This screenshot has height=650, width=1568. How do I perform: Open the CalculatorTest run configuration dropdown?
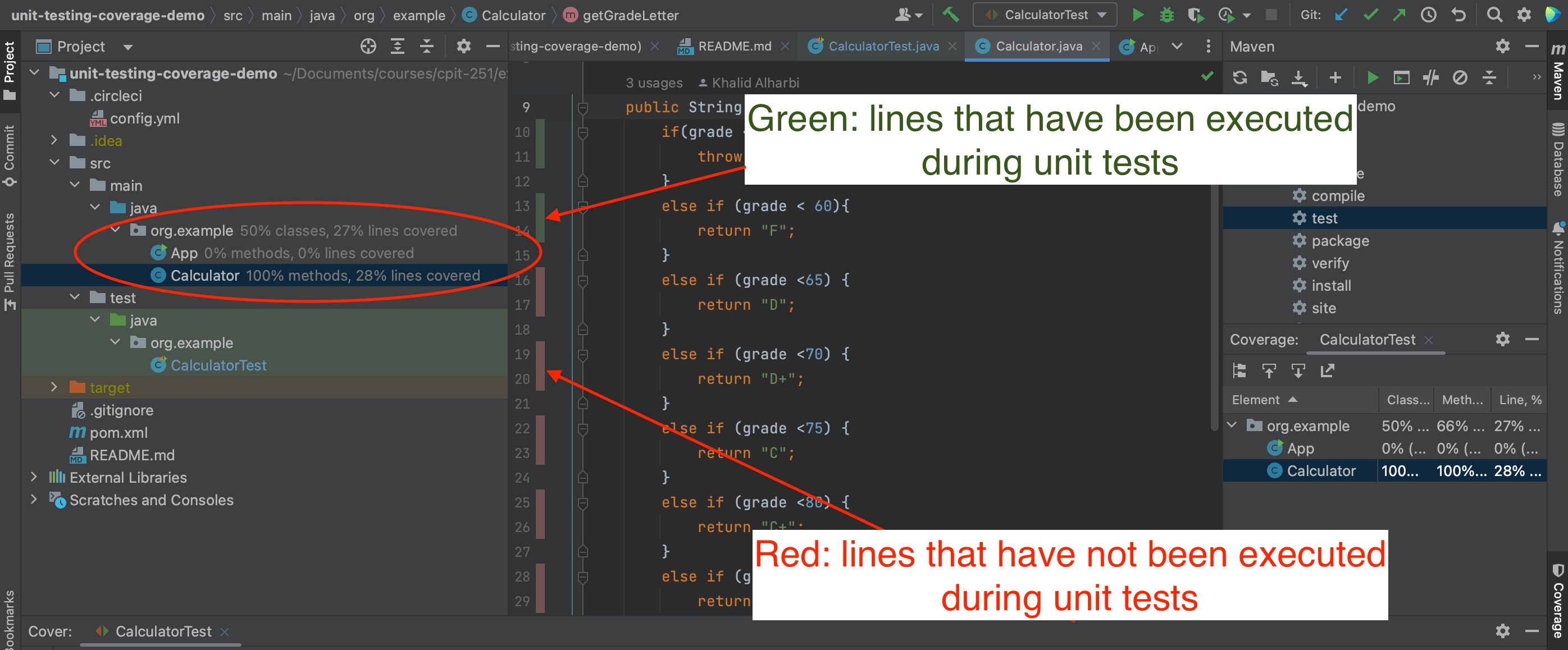click(x=1045, y=15)
